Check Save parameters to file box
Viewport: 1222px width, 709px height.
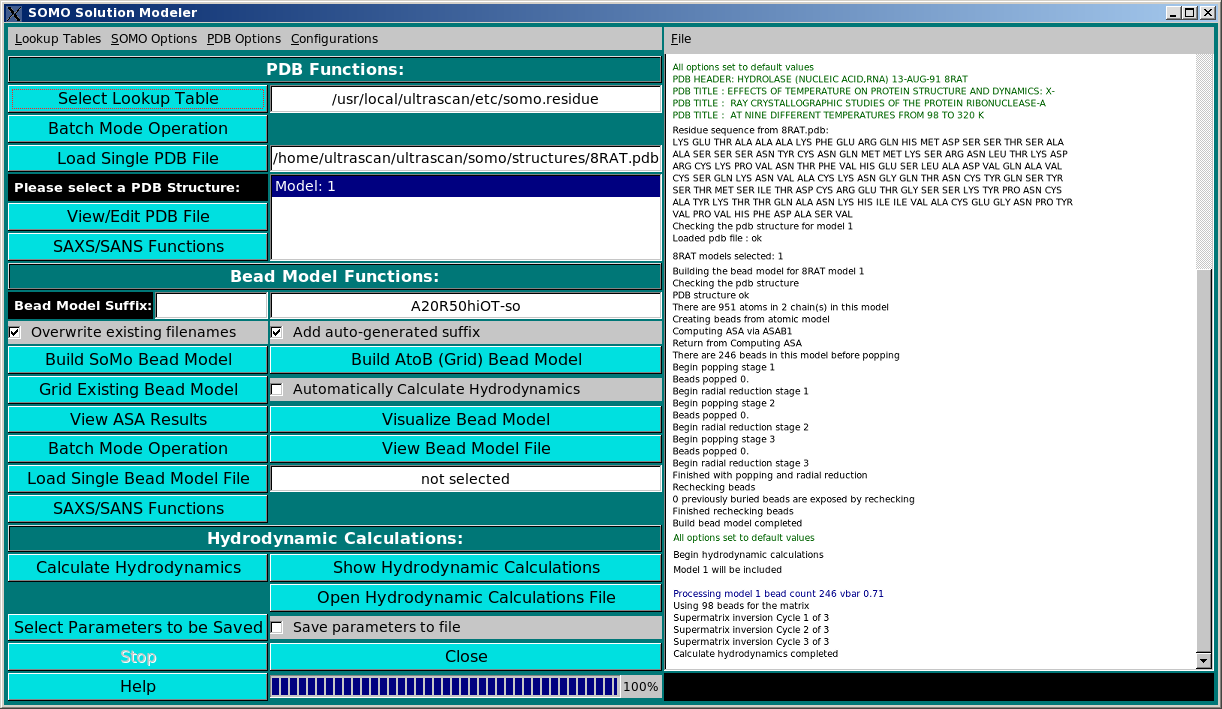[277, 627]
